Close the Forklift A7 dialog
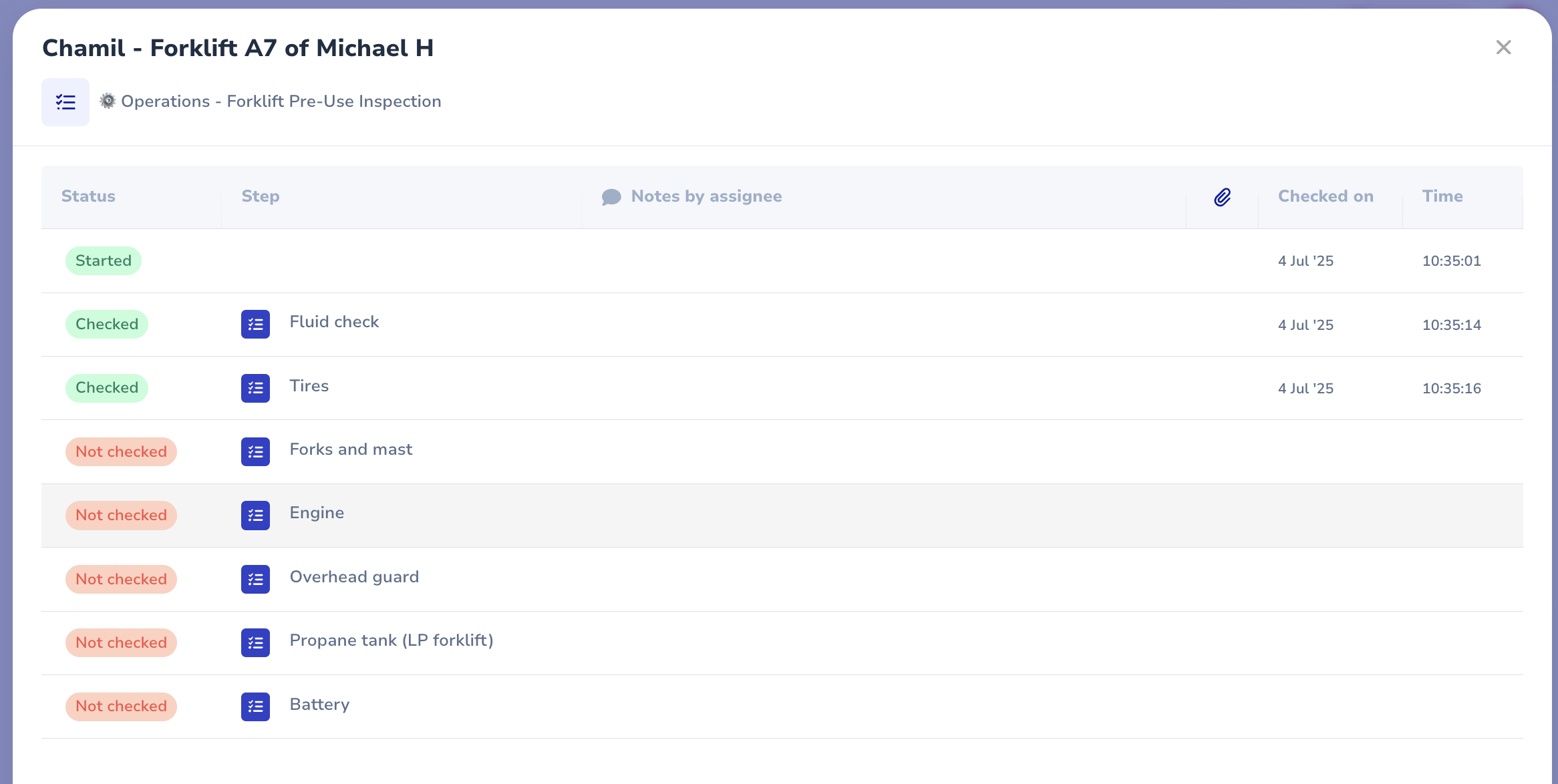This screenshot has width=1558, height=784. coord(1503,47)
